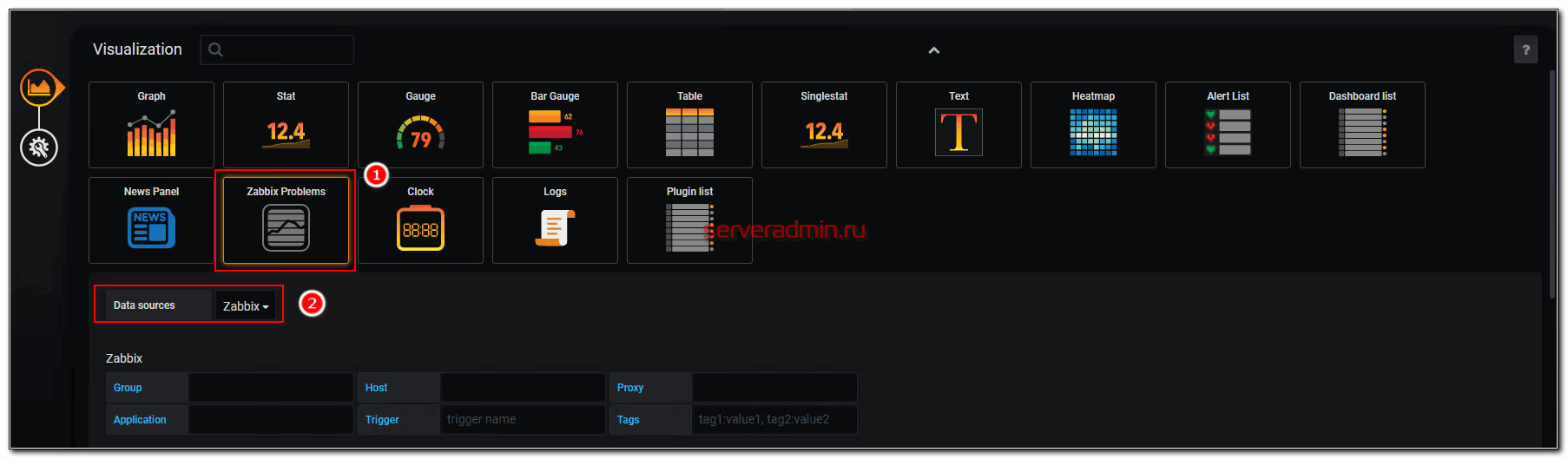Select the Singlestat panel type
Screen dimensions: 1568x459
[824, 125]
